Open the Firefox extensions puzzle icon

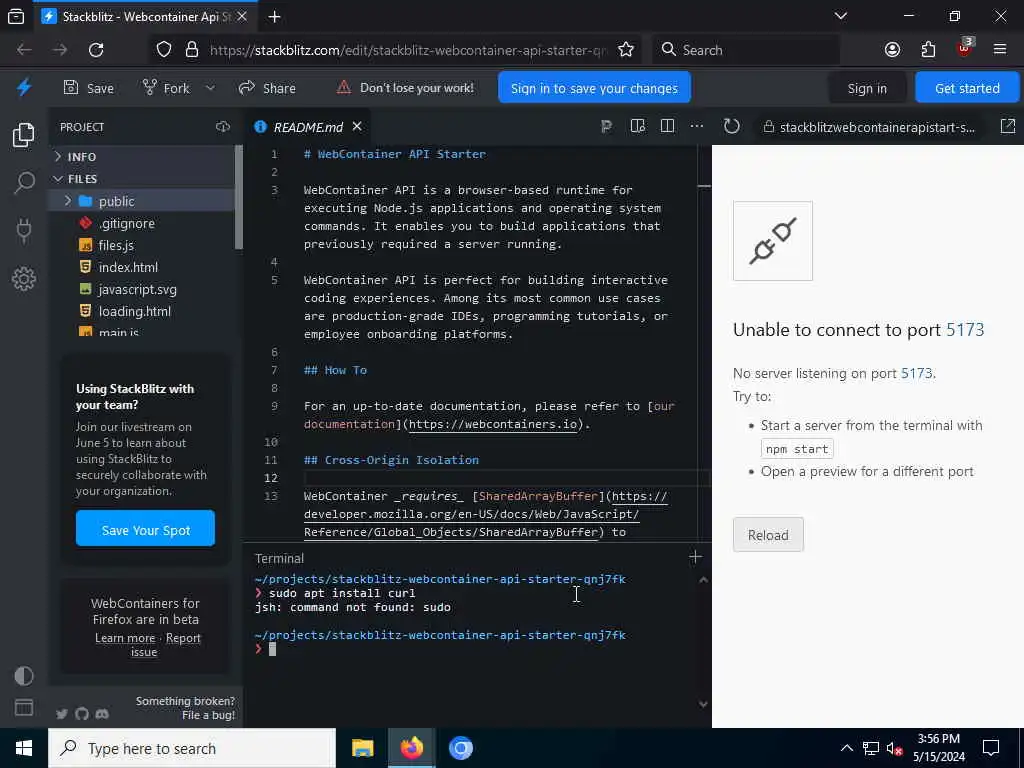[928, 50]
